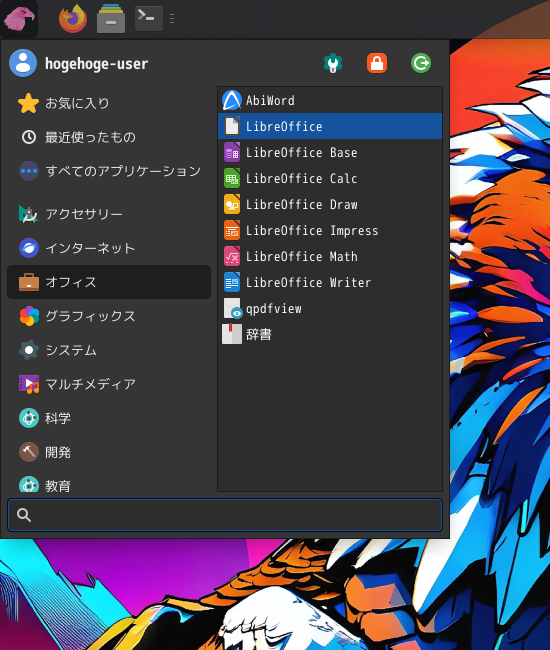Launch Firefox from the panel
The width and height of the screenshot is (550, 650).
[73, 19]
